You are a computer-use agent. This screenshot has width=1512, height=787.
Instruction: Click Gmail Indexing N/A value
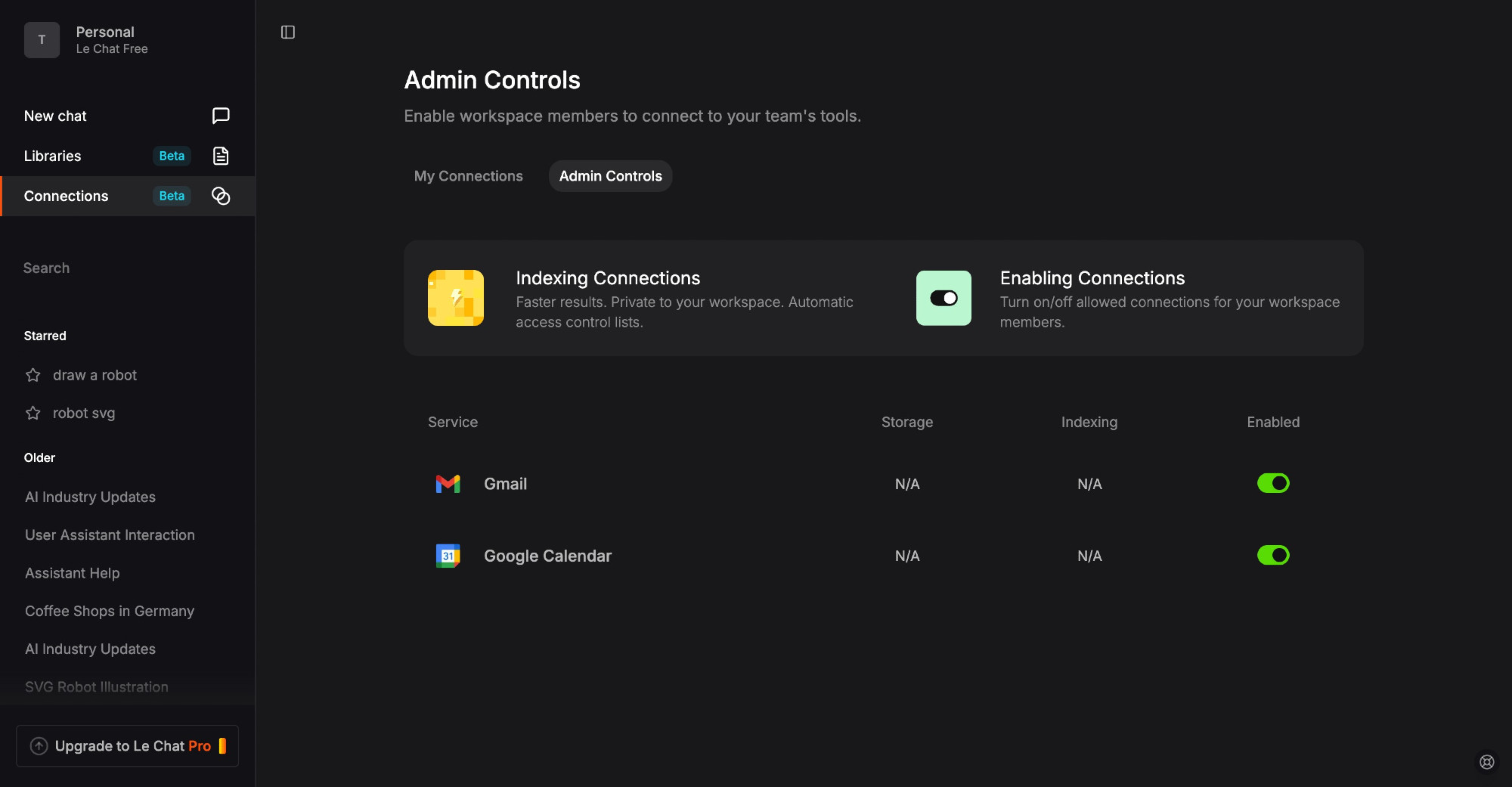pyautogui.click(x=1089, y=484)
